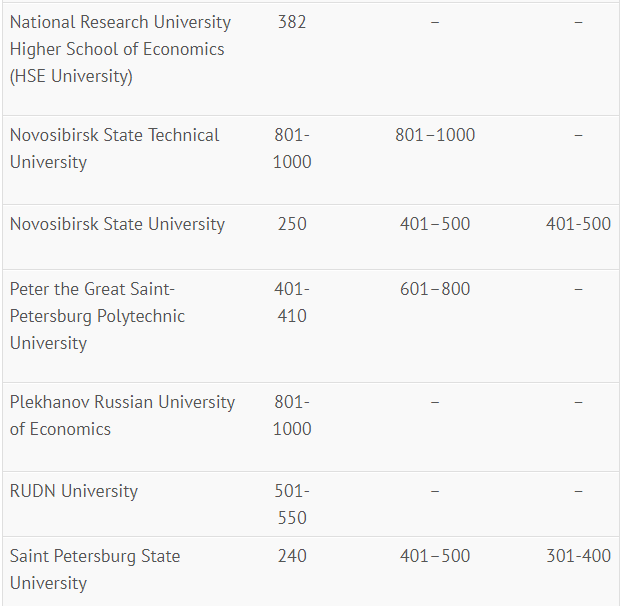Select the 501-550 rank for RUDN University
This screenshot has width=622, height=606.
292,504
